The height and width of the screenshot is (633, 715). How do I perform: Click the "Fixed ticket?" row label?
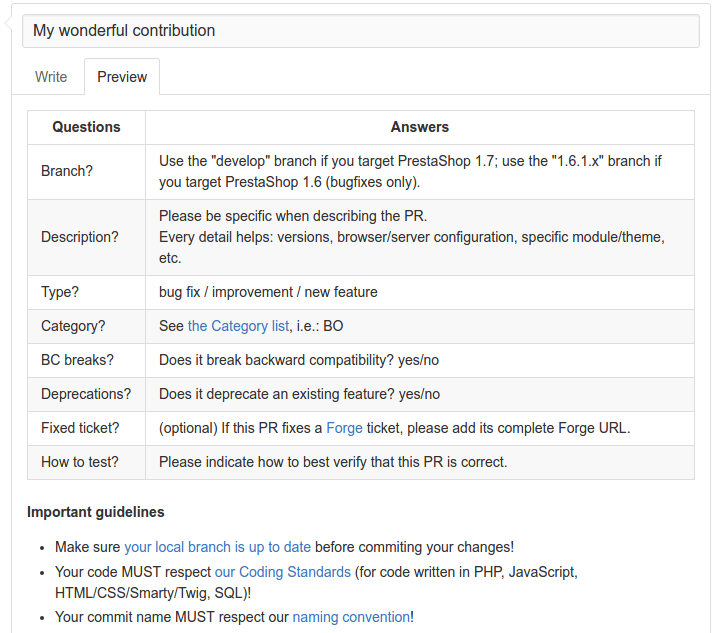(80, 428)
